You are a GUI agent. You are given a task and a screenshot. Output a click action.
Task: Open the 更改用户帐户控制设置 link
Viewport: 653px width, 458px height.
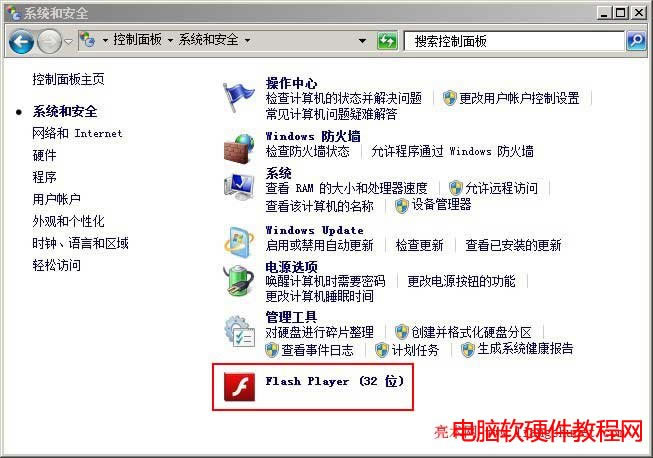click(x=519, y=98)
